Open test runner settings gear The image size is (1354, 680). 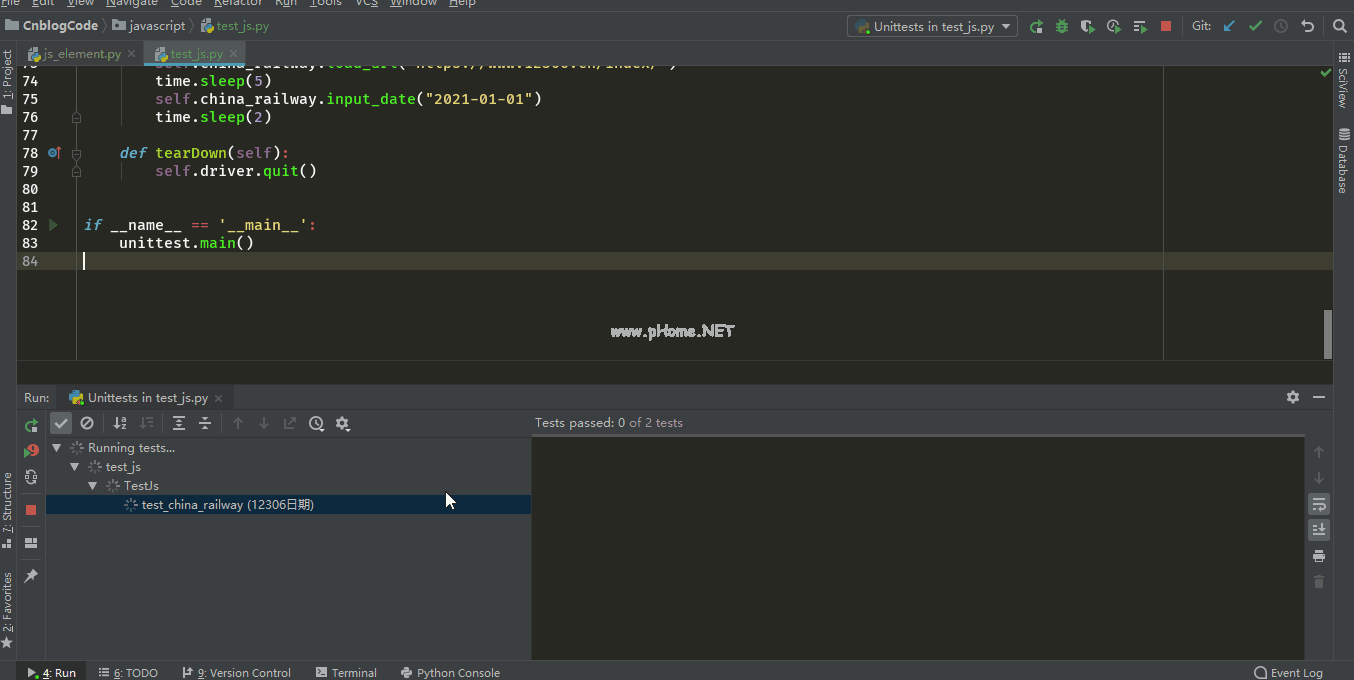point(342,423)
